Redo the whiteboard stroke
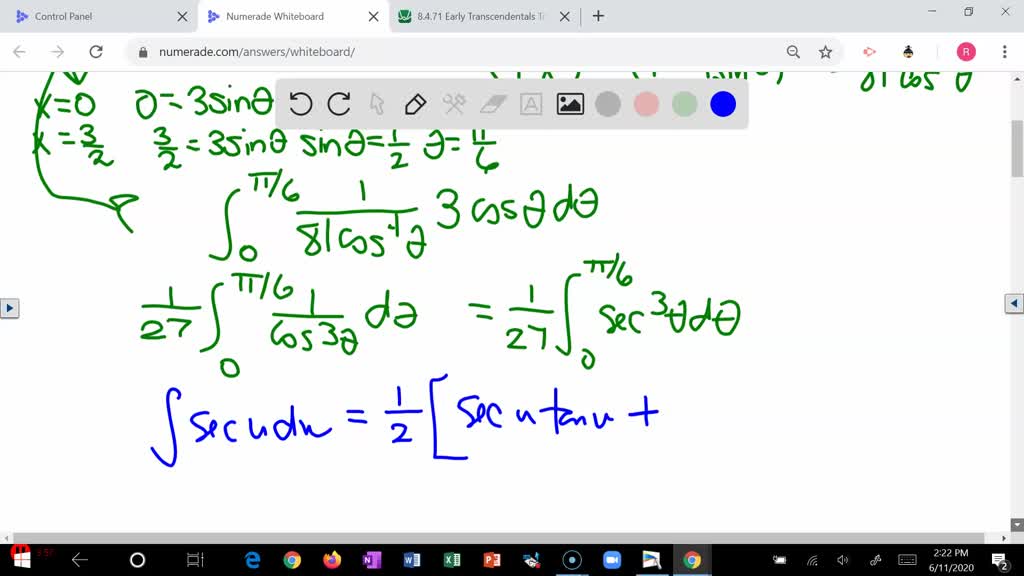The width and height of the screenshot is (1024, 576). tap(339, 104)
